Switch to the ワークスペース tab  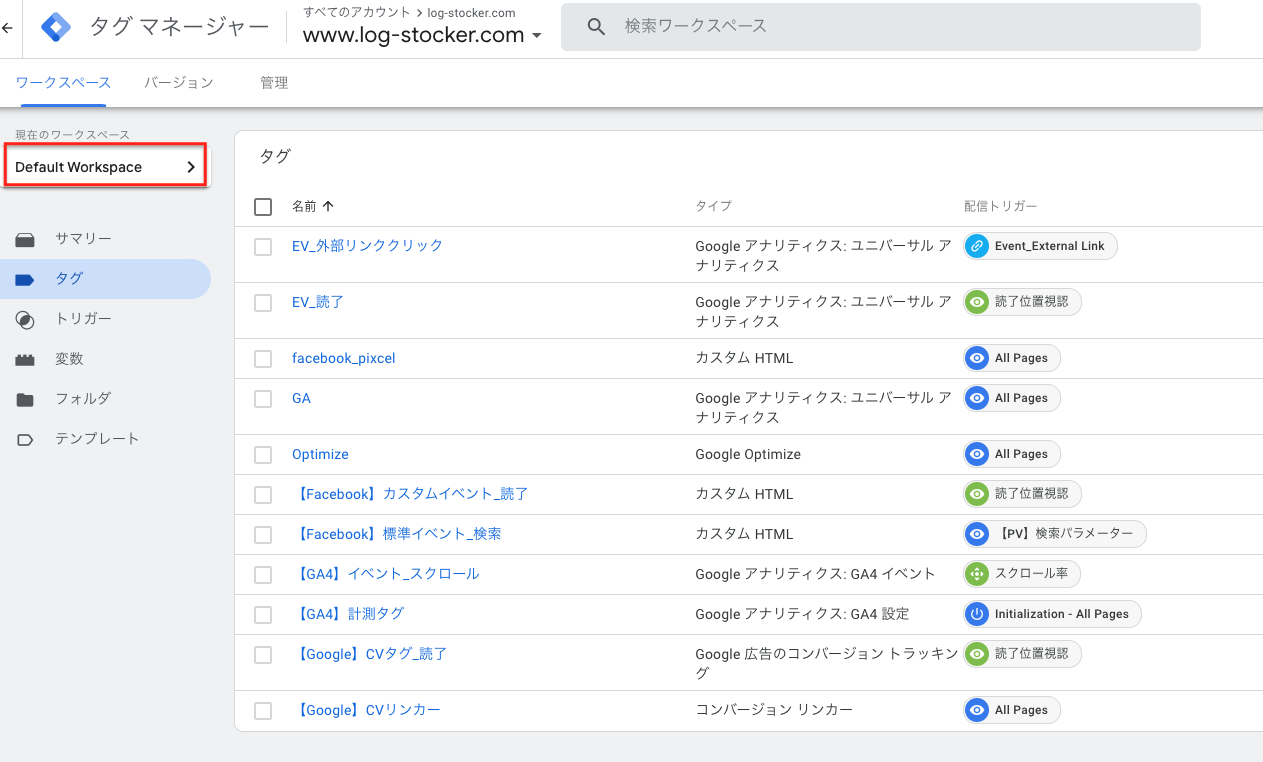pyautogui.click(x=63, y=83)
